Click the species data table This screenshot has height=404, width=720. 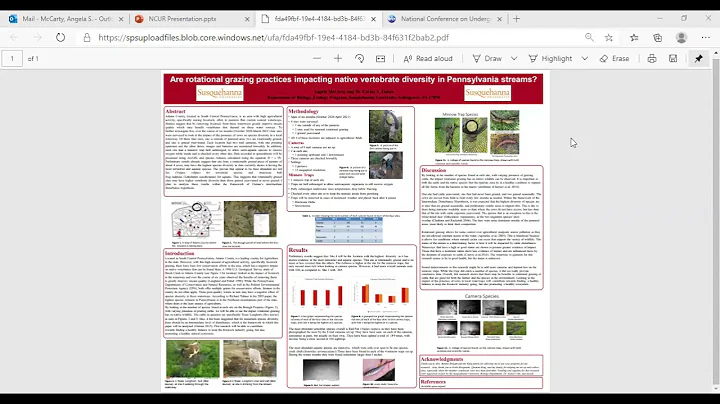point(349,230)
